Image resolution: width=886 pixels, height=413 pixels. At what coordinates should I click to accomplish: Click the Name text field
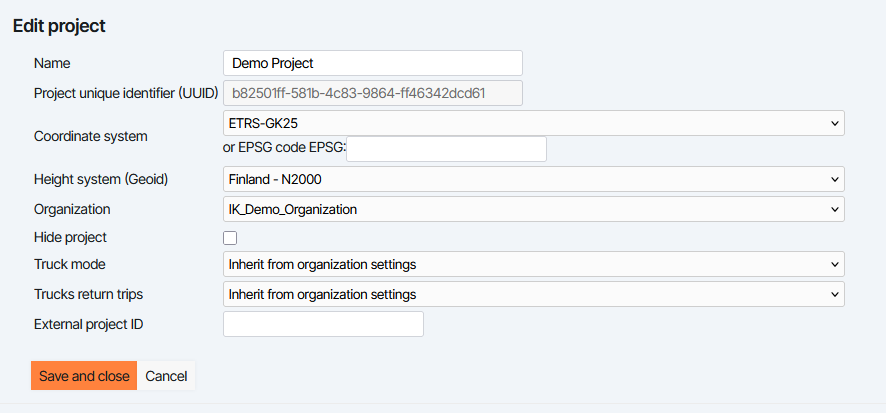click(372, 63)
